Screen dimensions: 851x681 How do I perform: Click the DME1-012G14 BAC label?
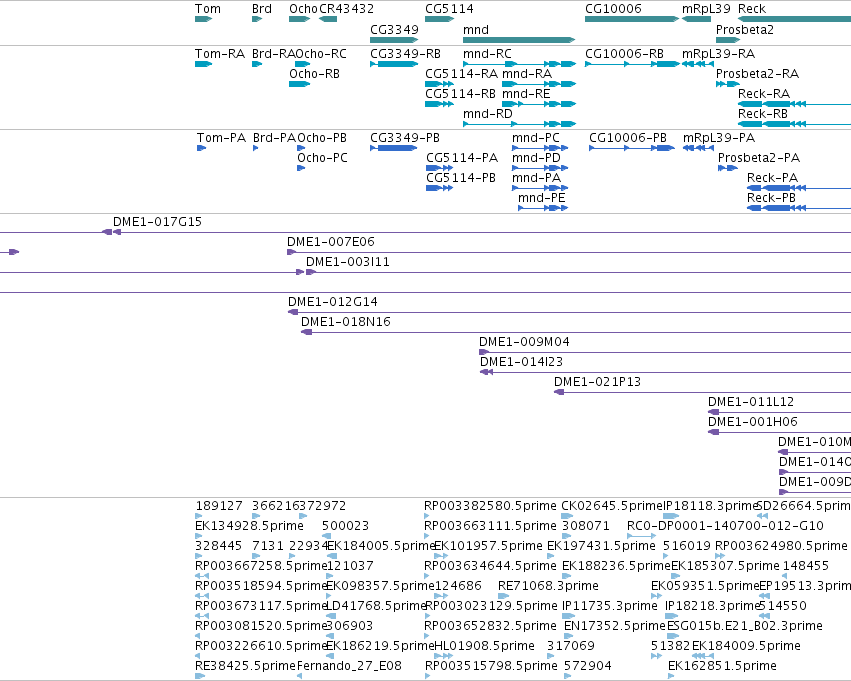click(332, 302)
